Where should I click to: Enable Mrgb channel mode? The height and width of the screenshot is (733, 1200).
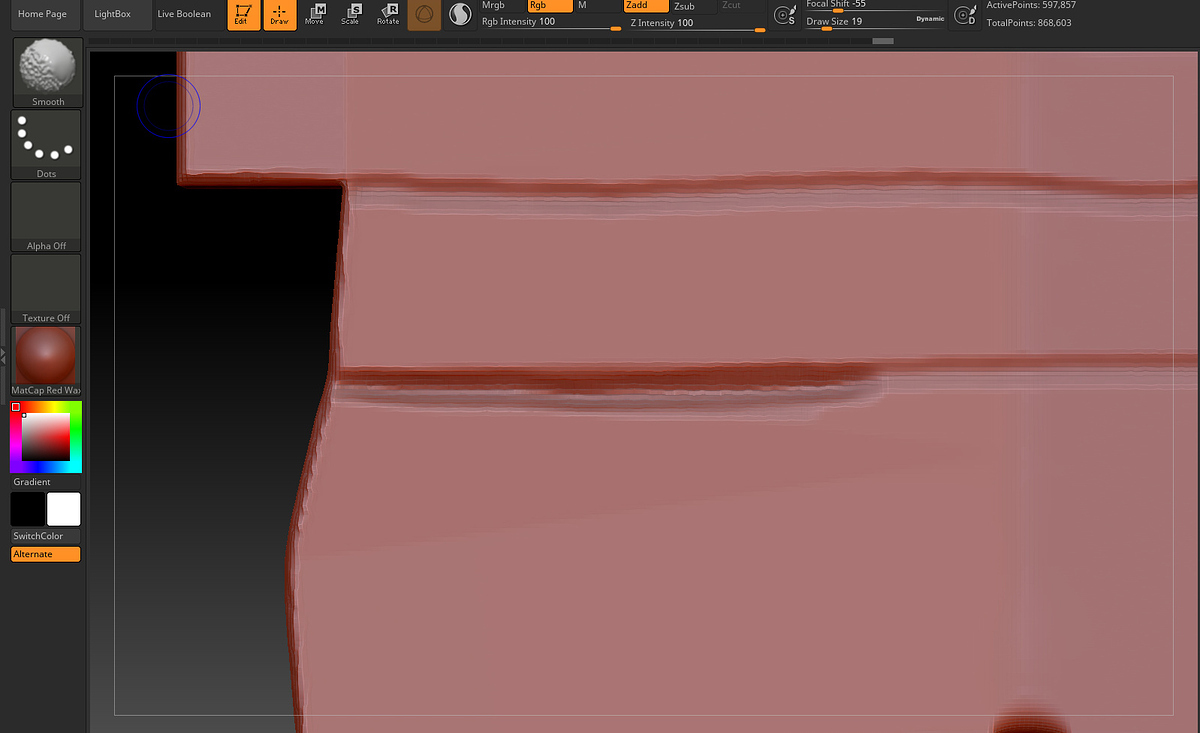click(501, 6)
